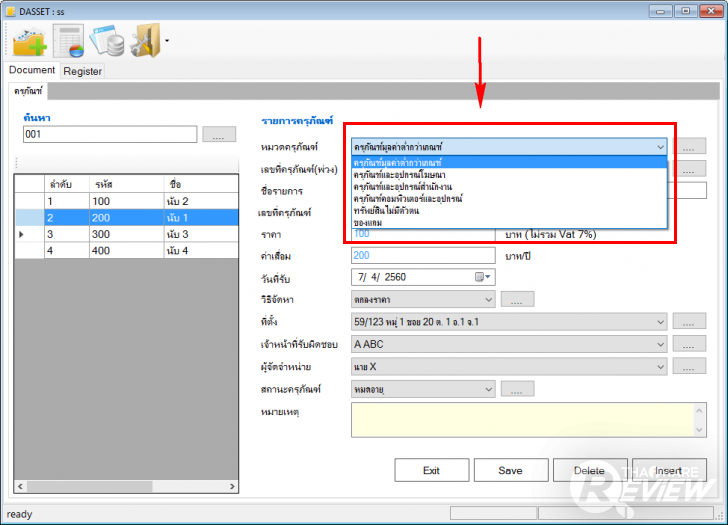Image resolution: width=728 pixels, height=525 pixels.
Task: Click browse button beside ผู้จัดจำหน่าย dropdown
Action: 689,366
